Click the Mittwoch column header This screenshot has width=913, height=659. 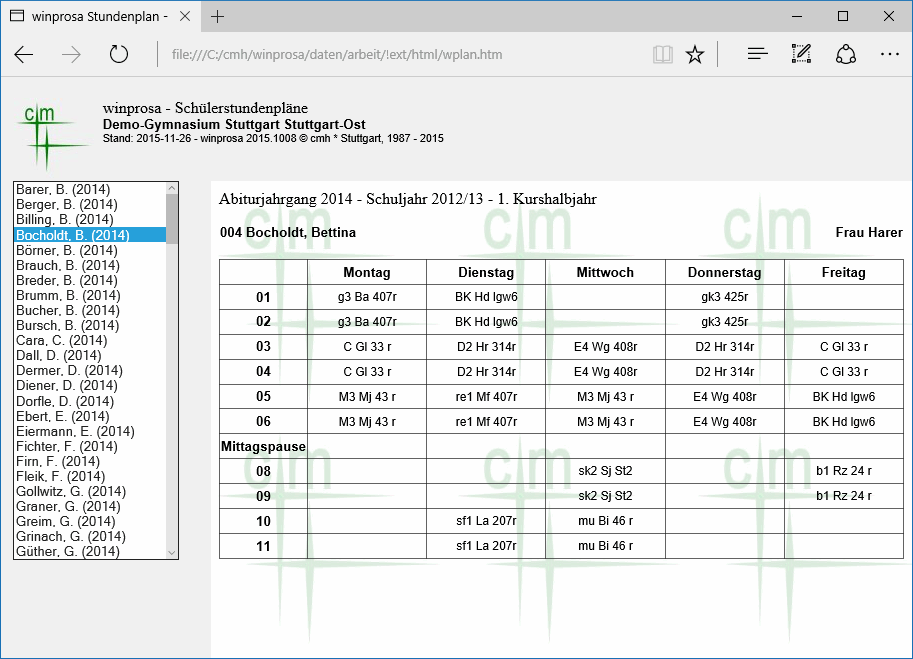click(x=605, y=272)
